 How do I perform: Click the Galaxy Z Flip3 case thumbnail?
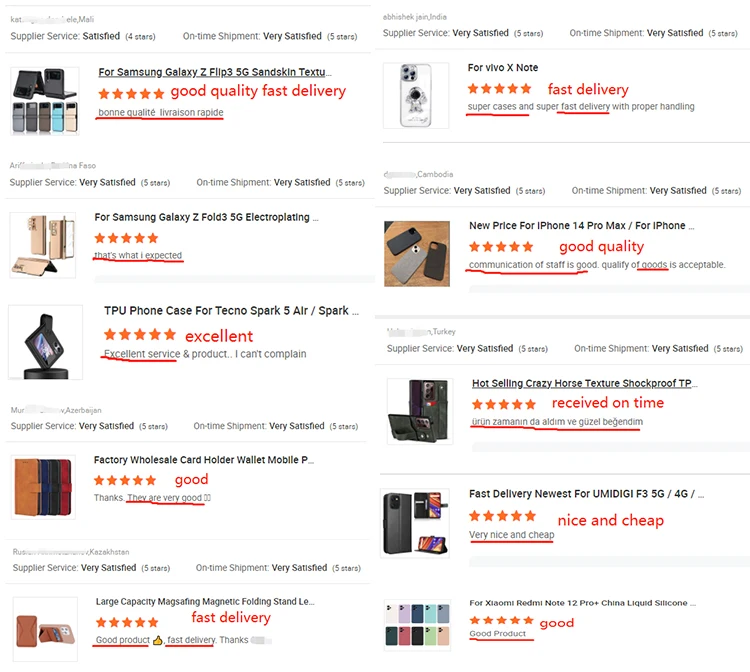pos(44,101)
